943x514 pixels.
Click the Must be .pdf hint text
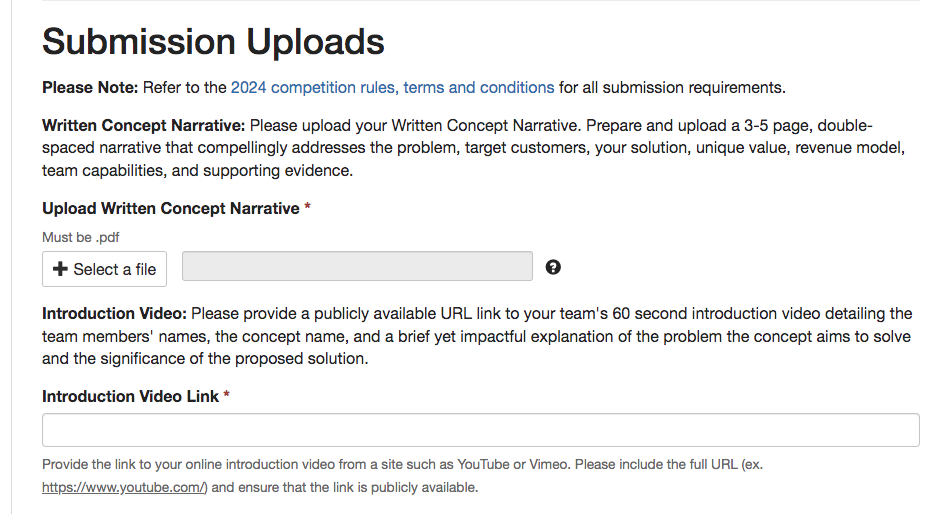(x=81, y=237)
